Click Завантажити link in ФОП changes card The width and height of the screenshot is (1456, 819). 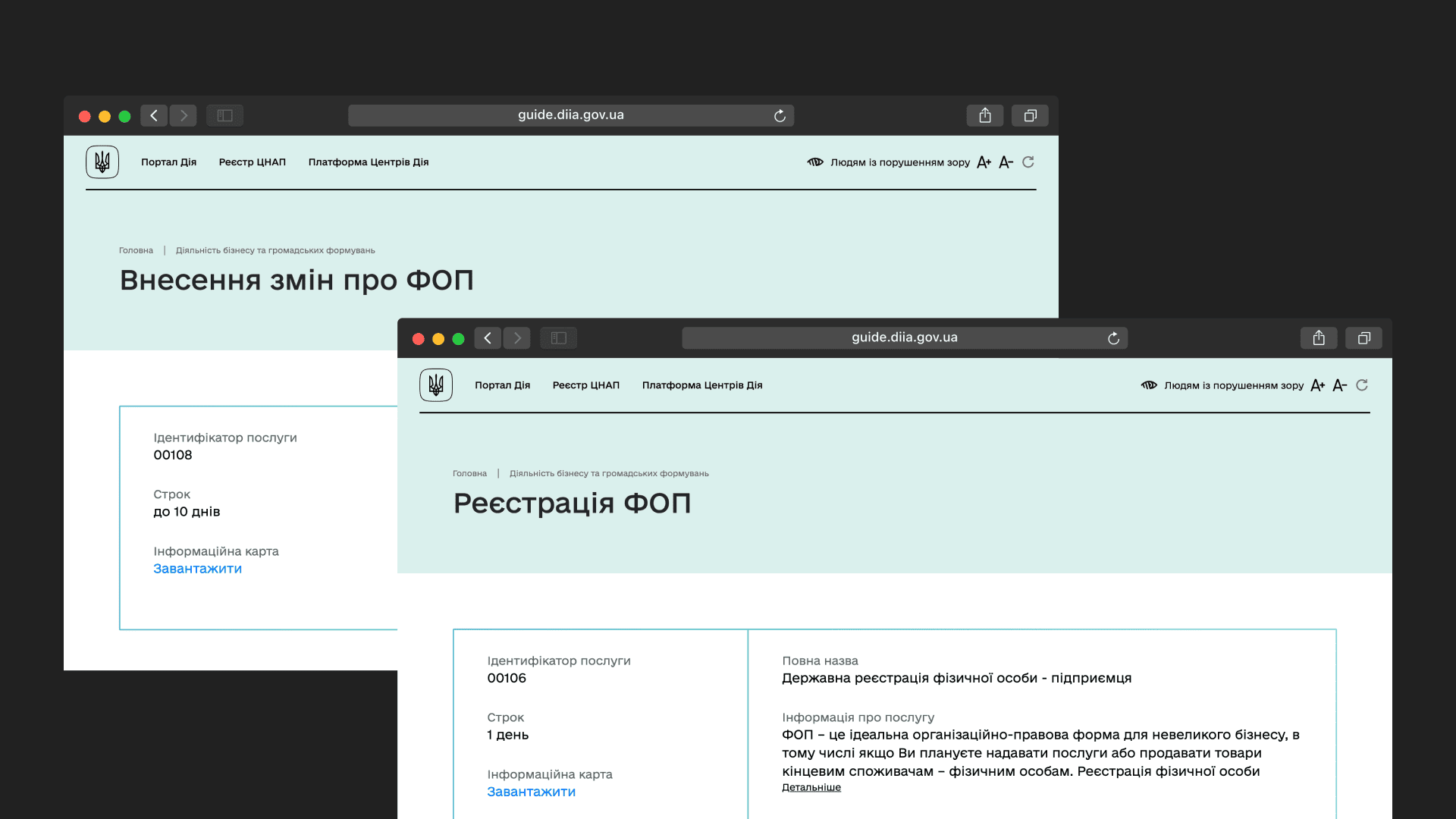tap(197, 569)
